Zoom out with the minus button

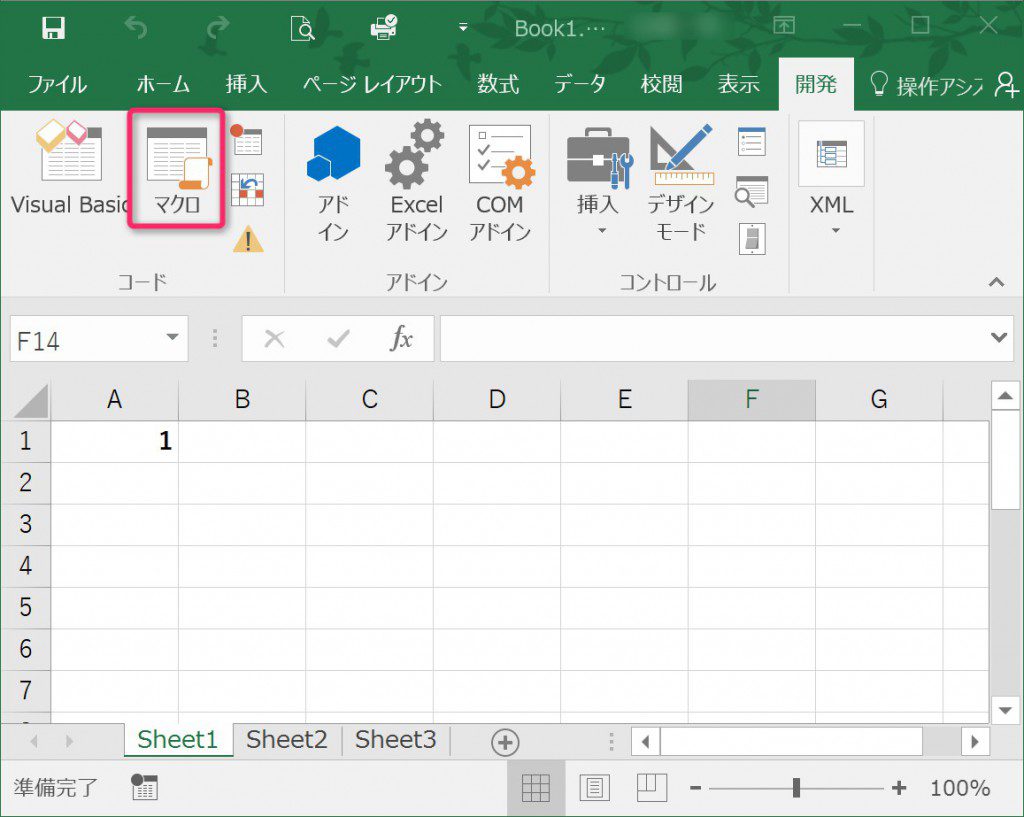click(x=696, y=788)
